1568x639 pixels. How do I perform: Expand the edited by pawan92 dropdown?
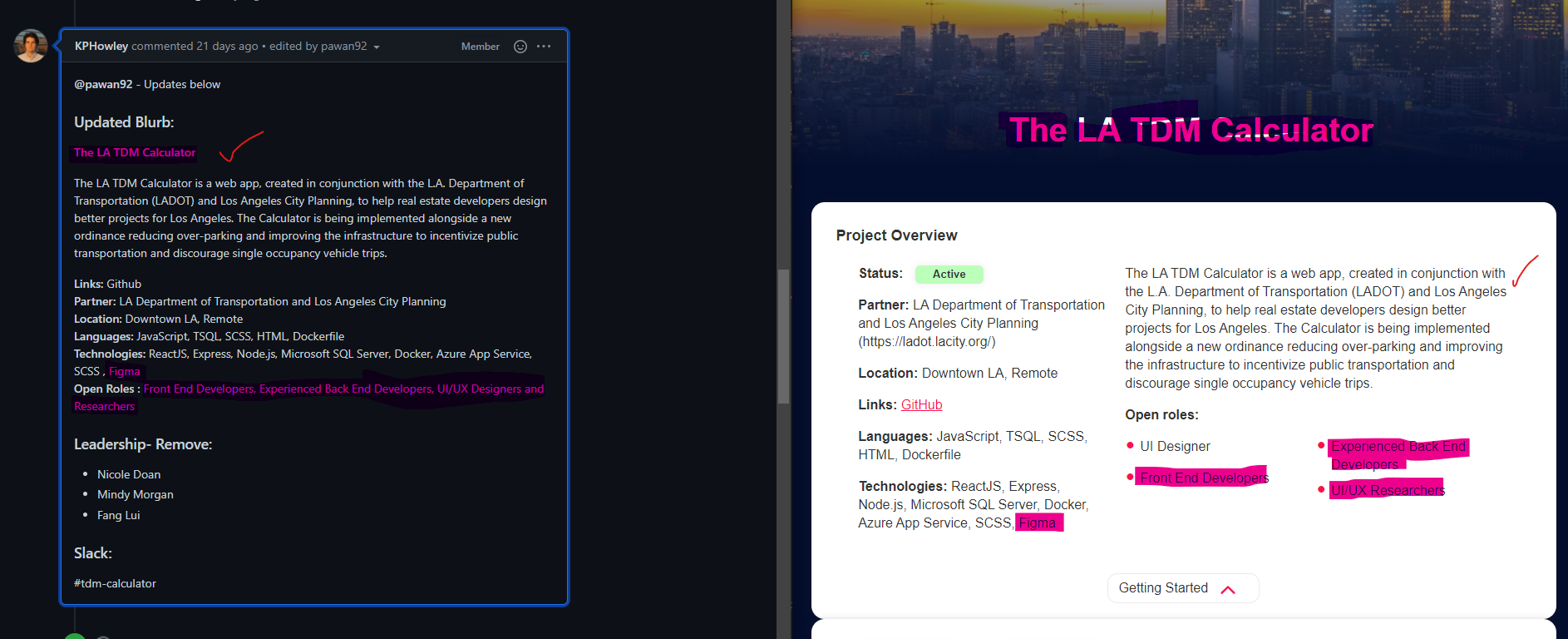point(324,47)
